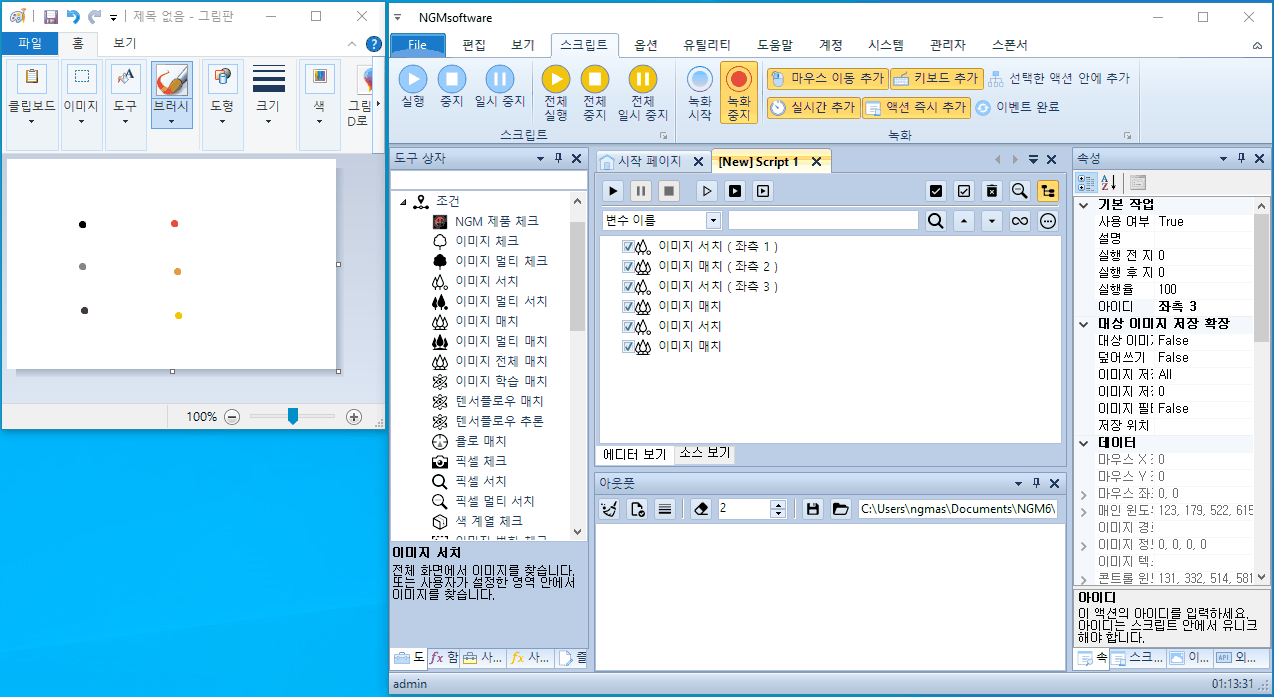Click the 키보드 추가 button

(936, 78)
